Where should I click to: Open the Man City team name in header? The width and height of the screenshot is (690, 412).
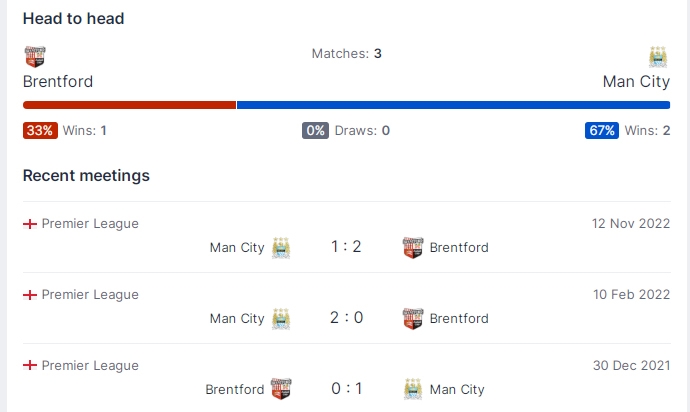click(x=636, y=81)
